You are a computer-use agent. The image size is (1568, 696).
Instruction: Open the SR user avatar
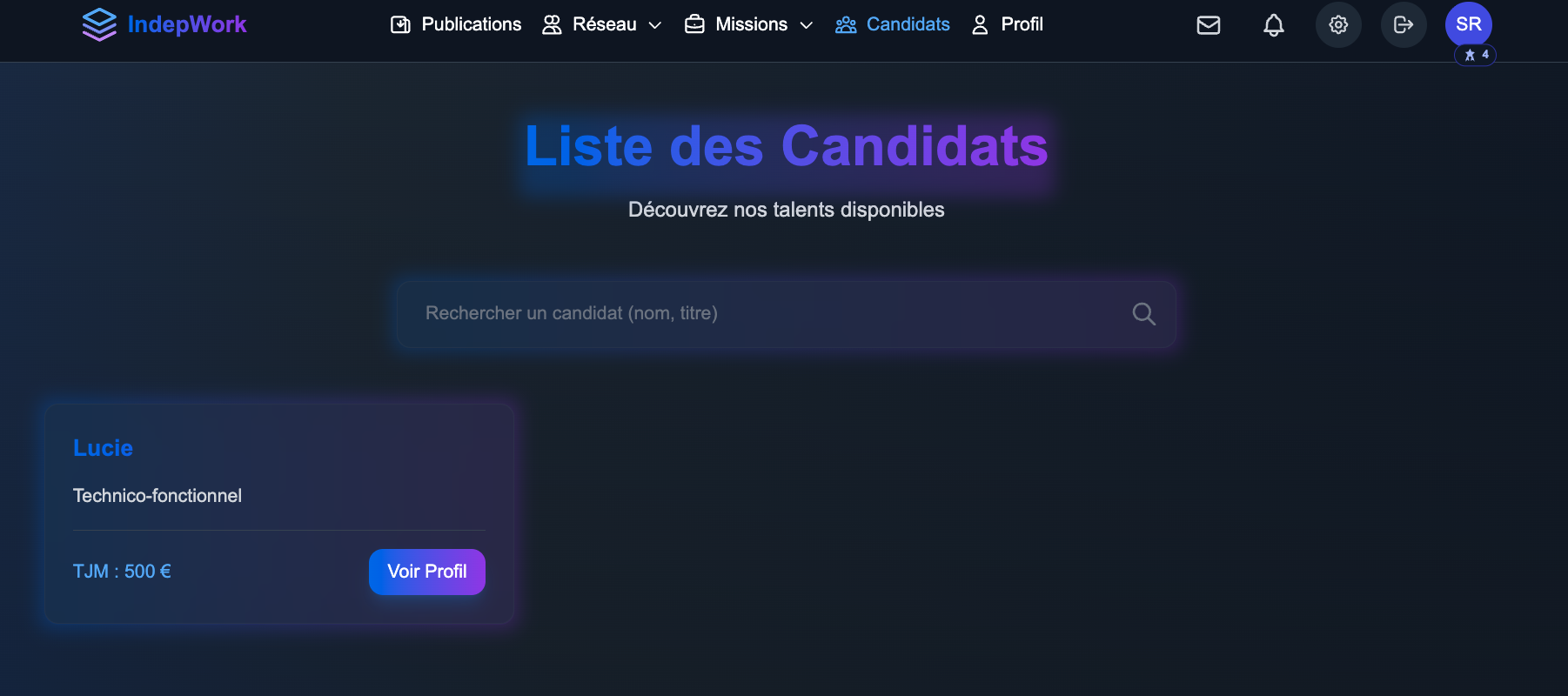(x=1469, y=24)
